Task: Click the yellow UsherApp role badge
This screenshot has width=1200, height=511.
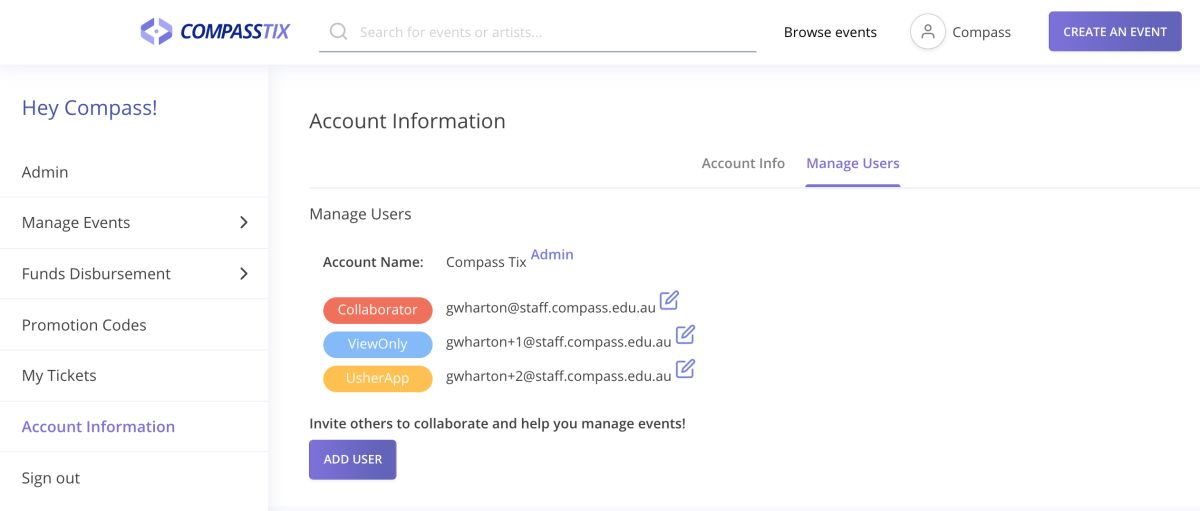Action: coord(377,378)
